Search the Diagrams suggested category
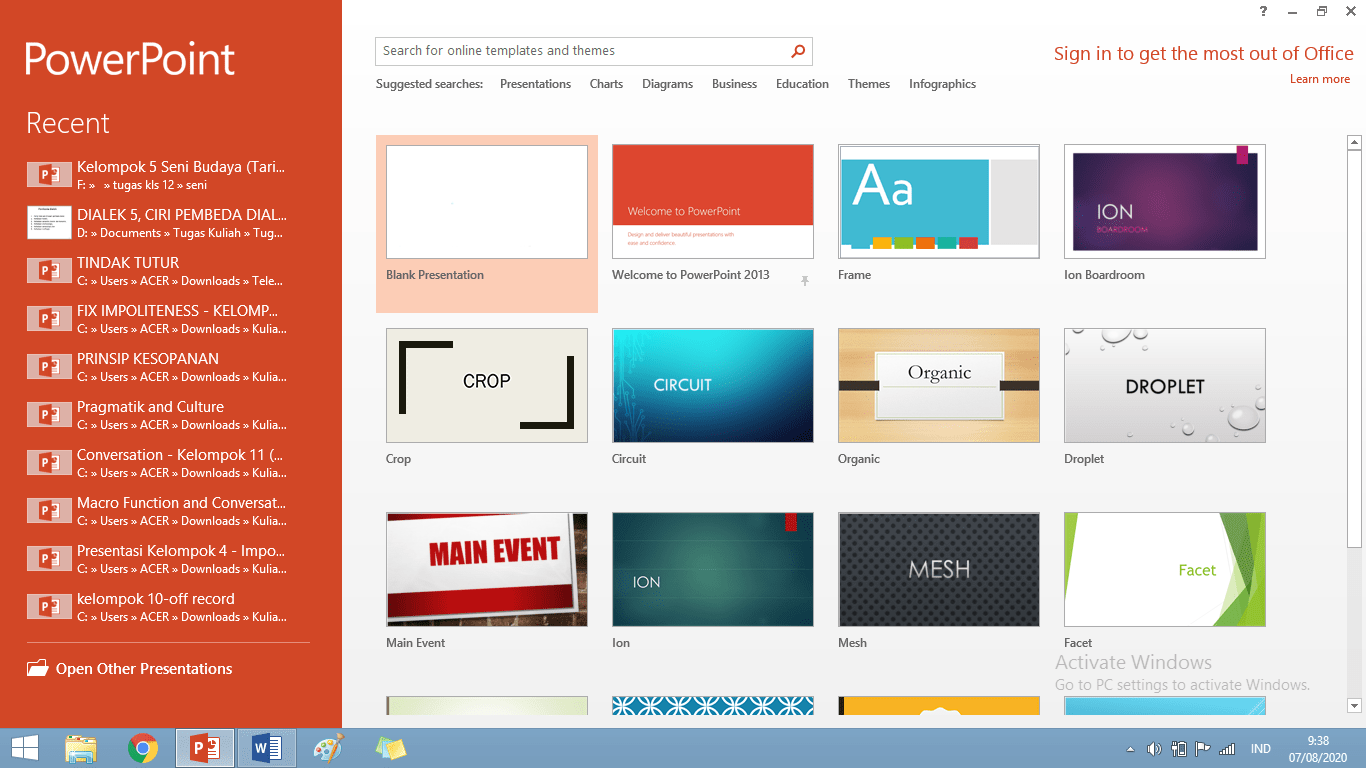Viewport: 1366px width, 768px height. pyautogui.click(x=667, y=84)
